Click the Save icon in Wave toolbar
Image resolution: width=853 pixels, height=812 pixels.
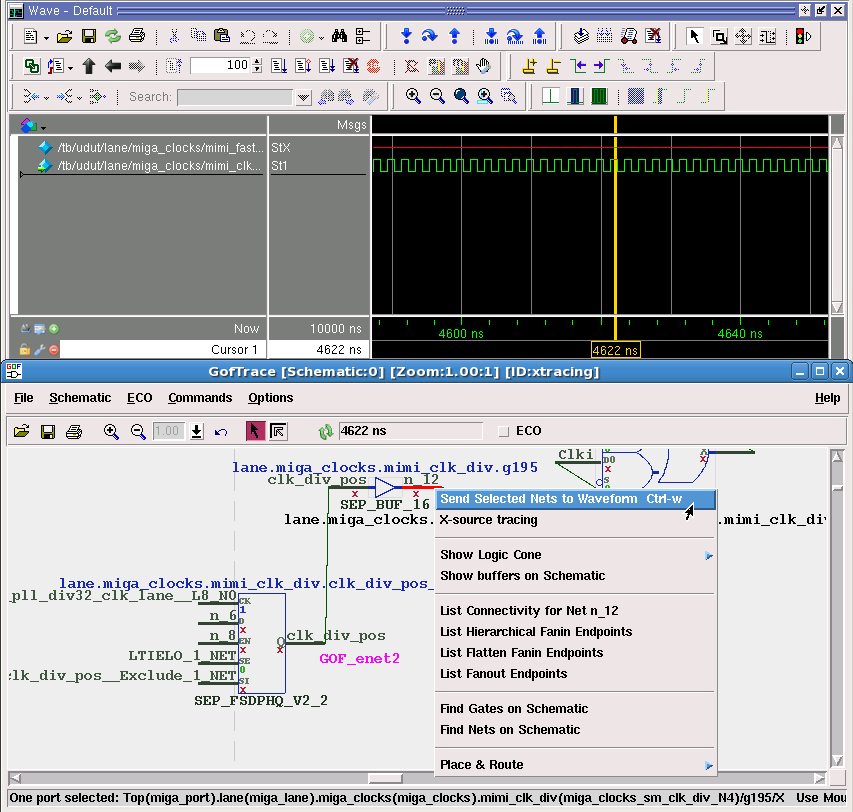88,37
